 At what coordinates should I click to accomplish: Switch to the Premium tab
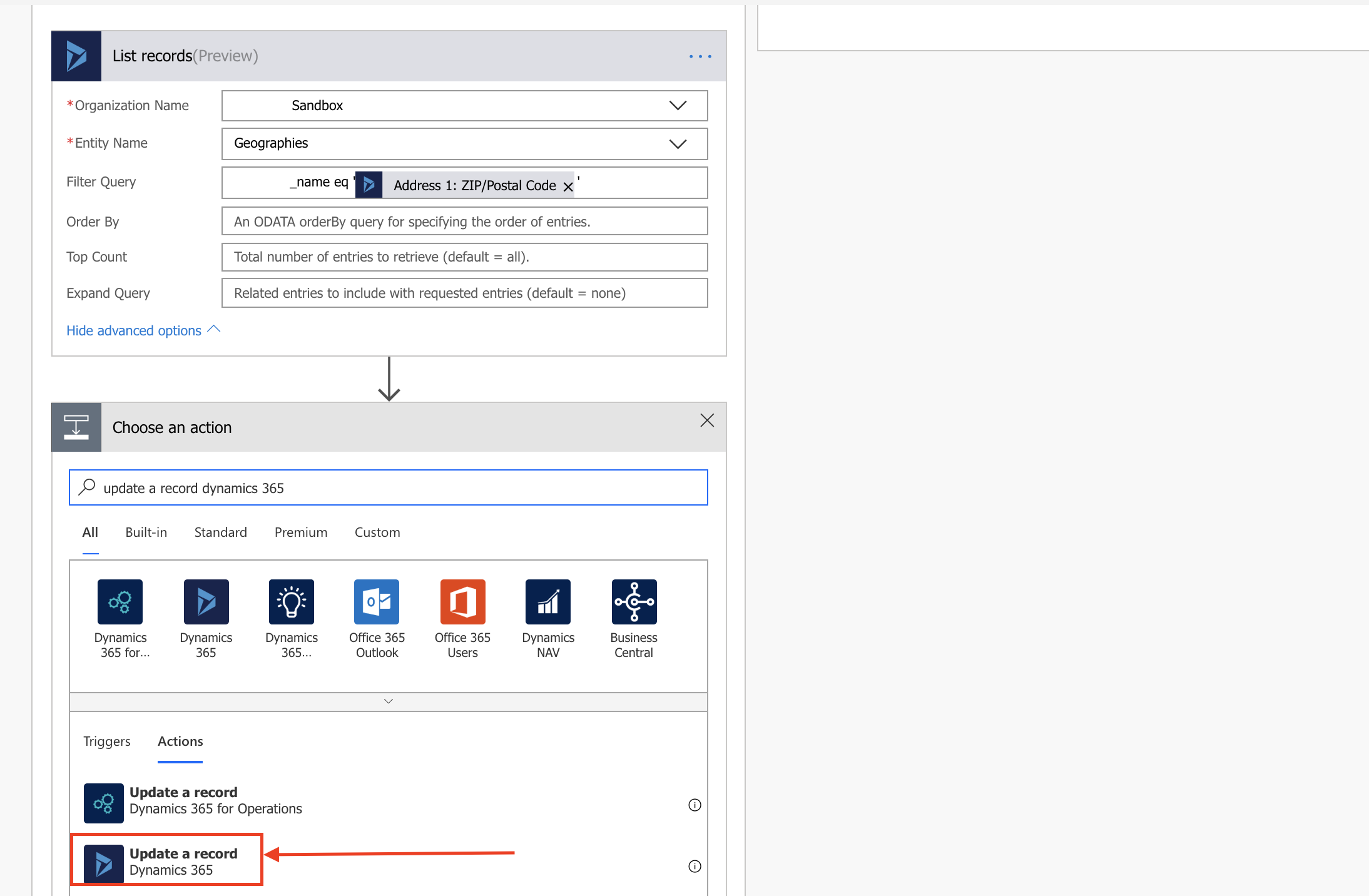coord(301,532)
